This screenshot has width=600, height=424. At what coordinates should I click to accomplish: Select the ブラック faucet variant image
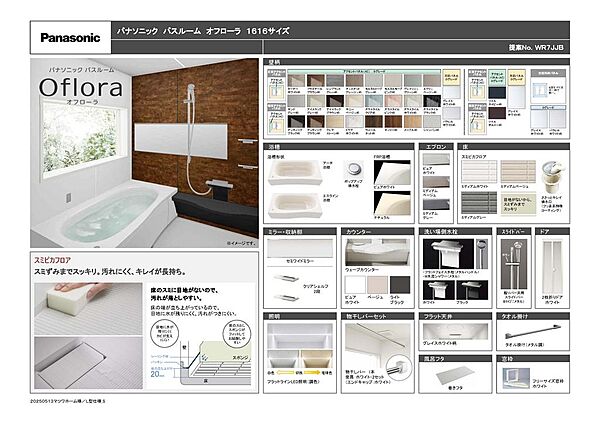472,290
